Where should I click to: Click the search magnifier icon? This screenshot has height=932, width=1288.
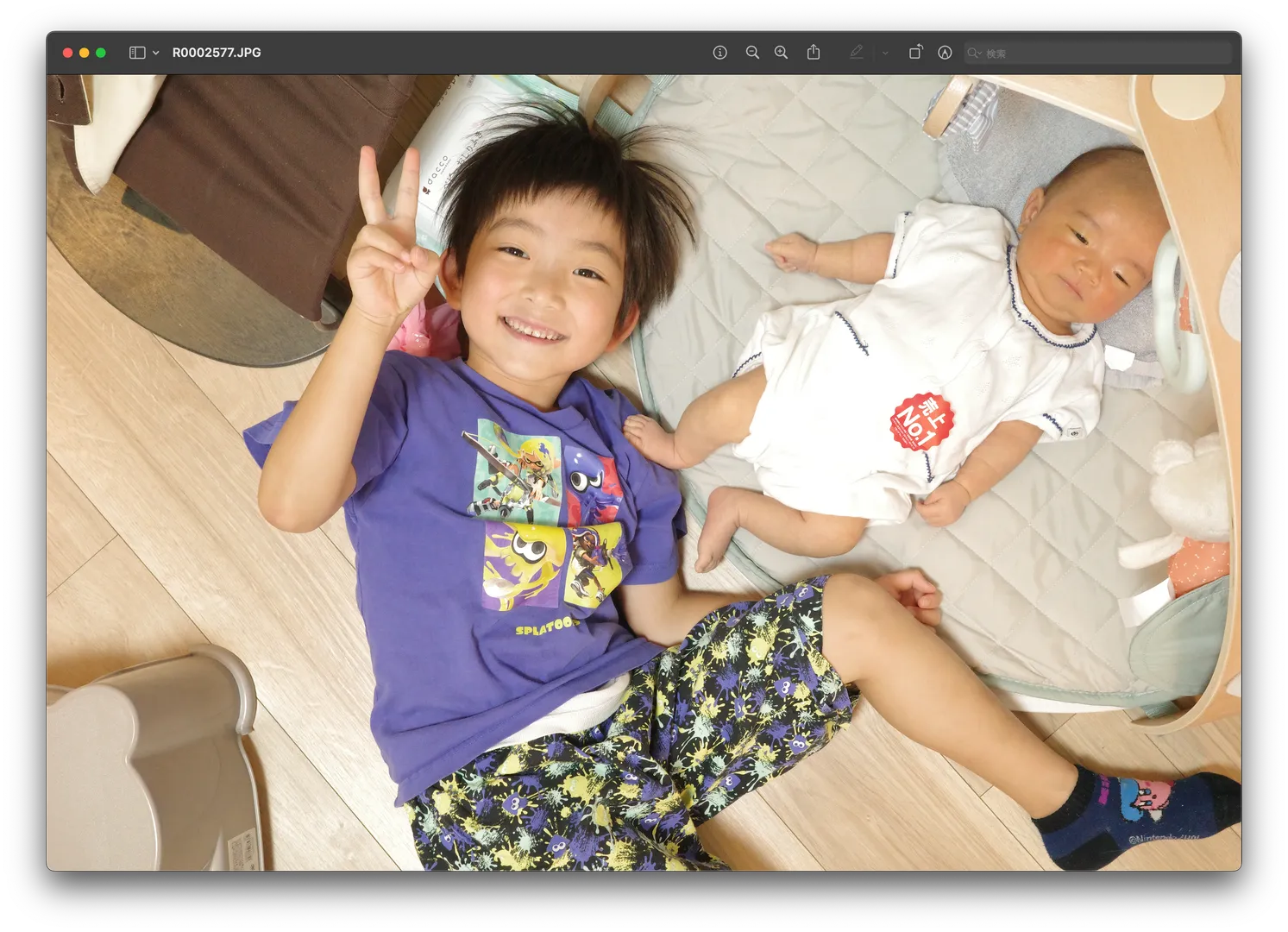click(974, 53)
